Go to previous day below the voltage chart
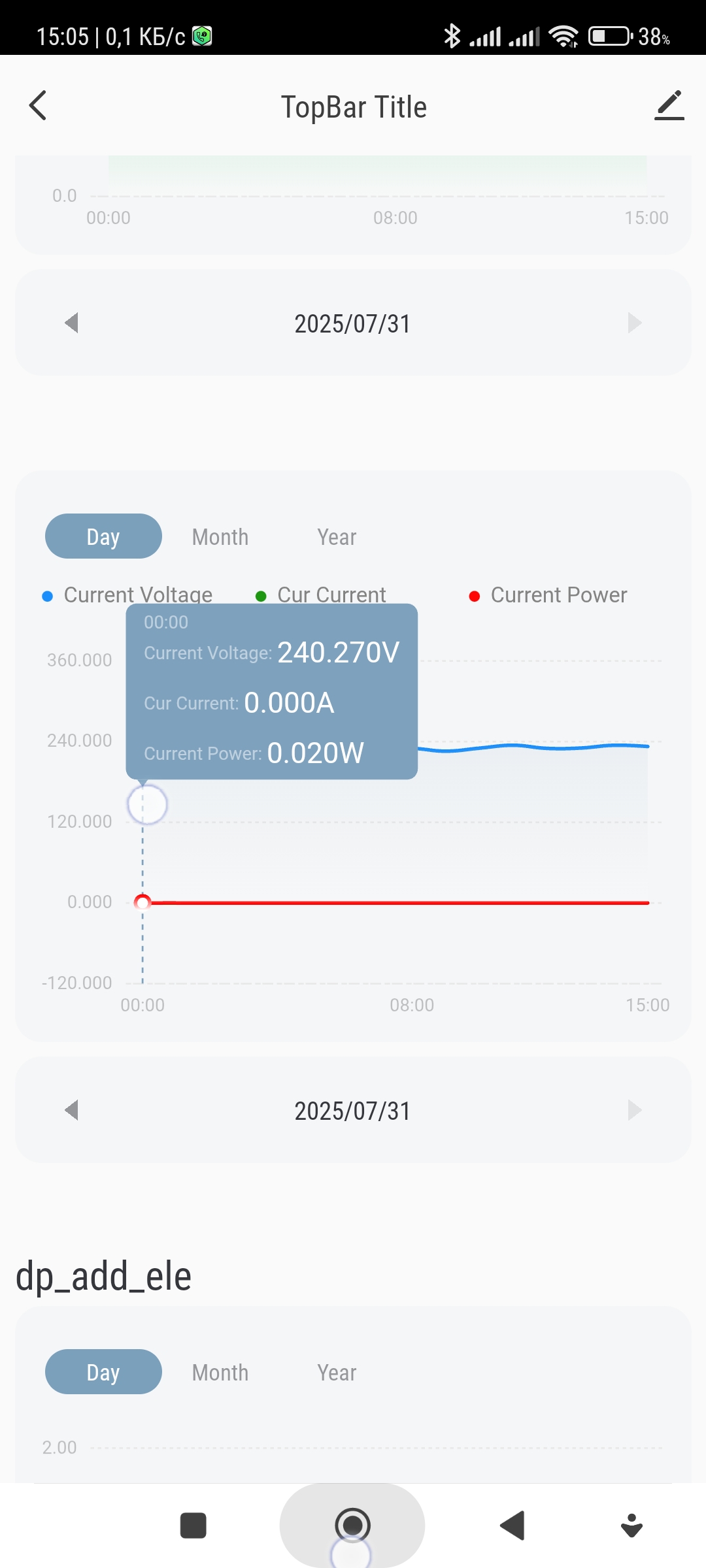 71,1110
